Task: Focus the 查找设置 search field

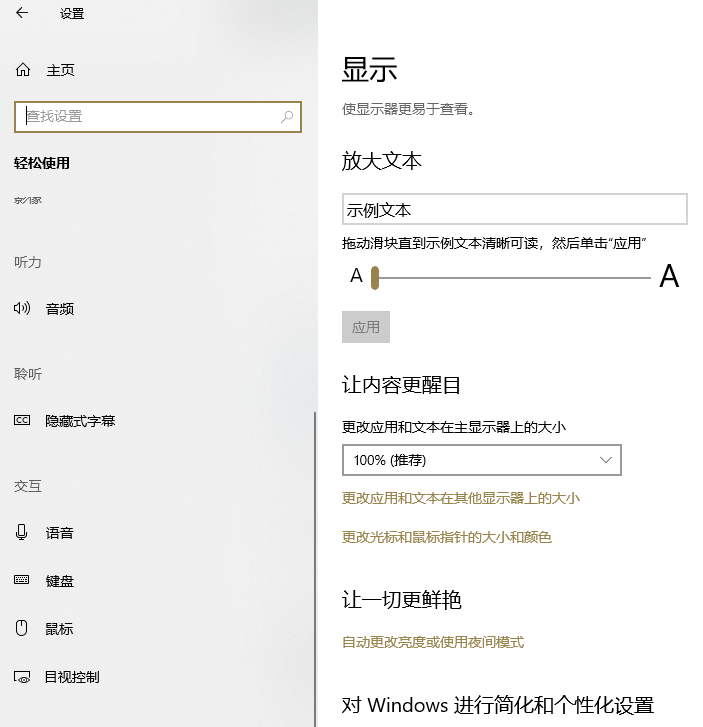Action: [x=150, y=117]
